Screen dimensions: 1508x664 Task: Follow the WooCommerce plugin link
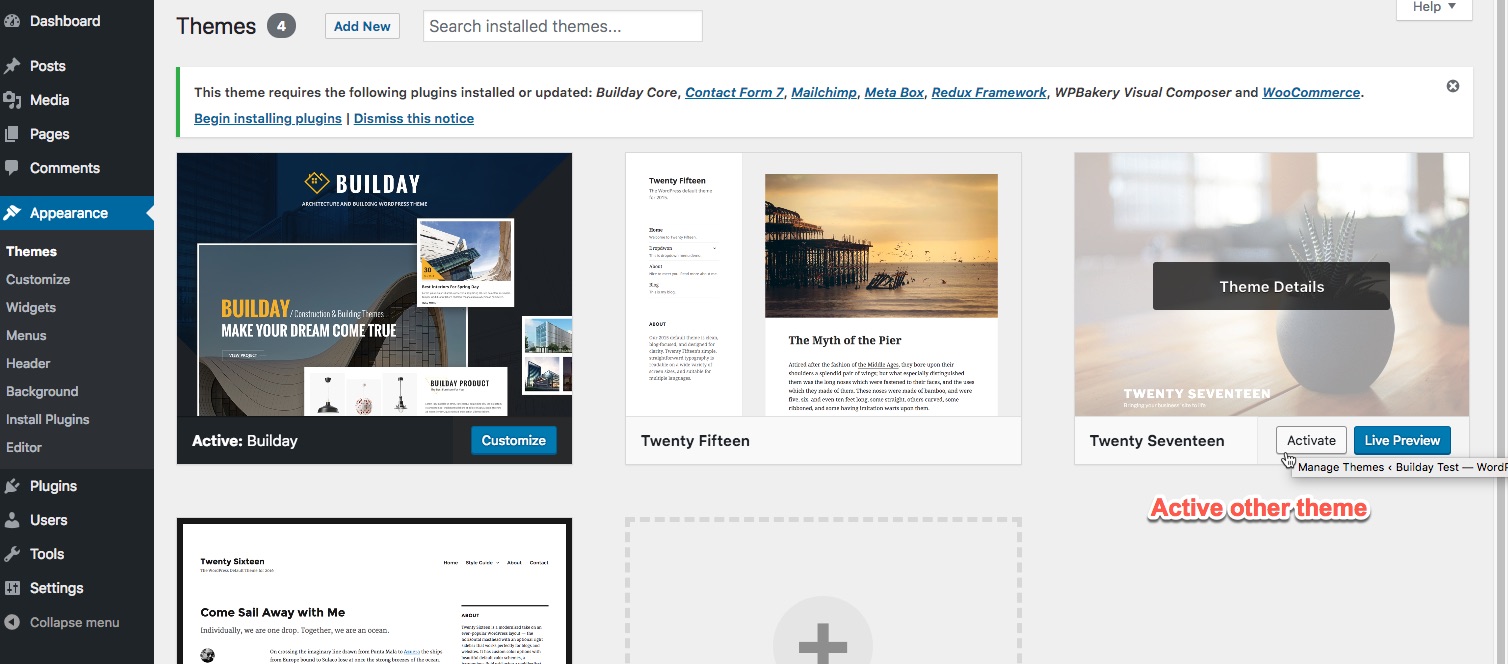(x=1311, y=92)
